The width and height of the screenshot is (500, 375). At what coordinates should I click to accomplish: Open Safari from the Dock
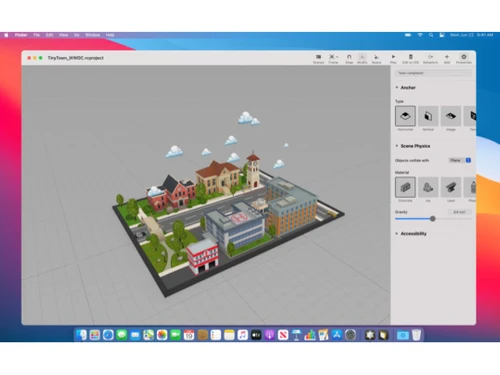[x=108, y=335]
